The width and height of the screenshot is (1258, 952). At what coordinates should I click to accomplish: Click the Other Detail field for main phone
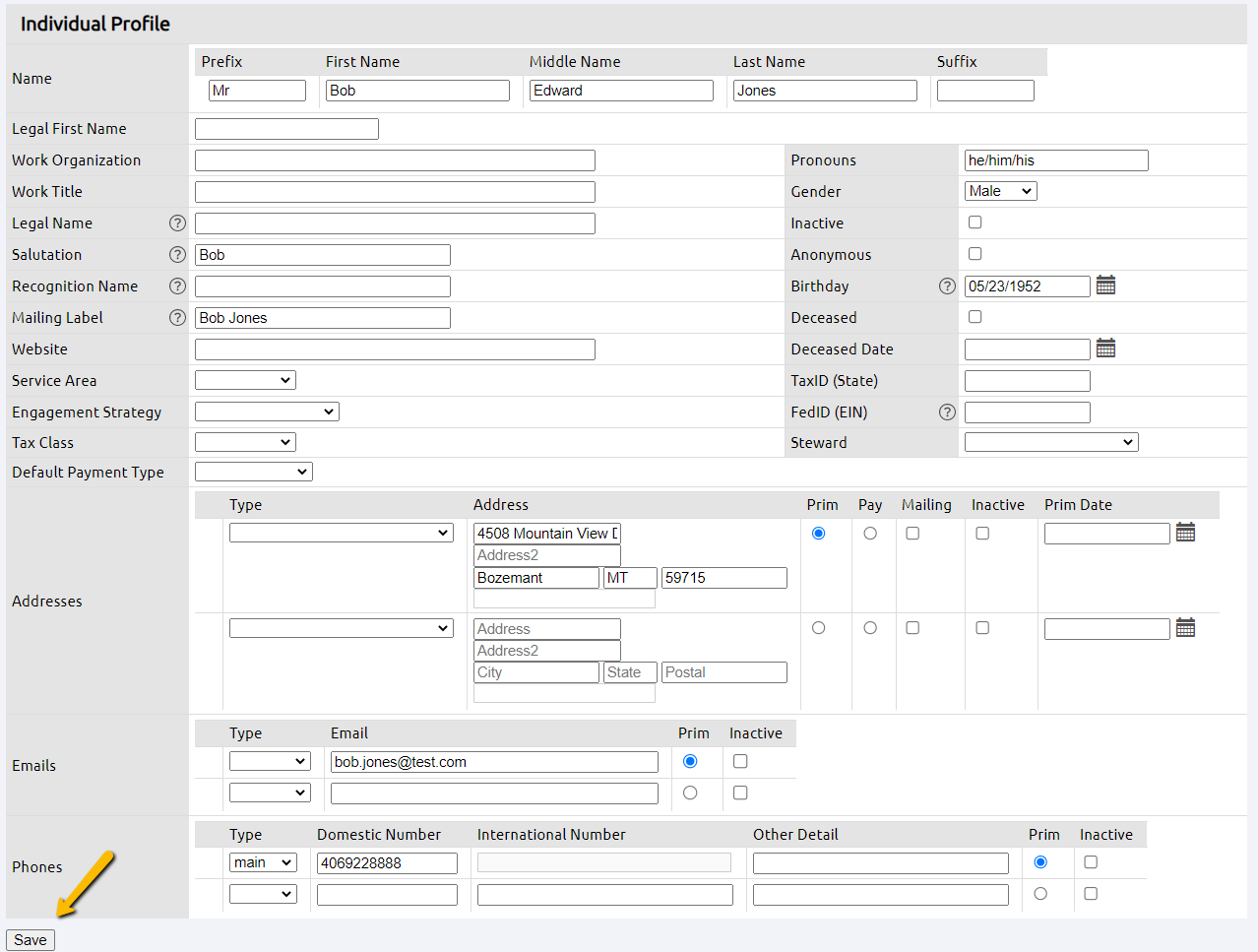(x=881, y=863)
